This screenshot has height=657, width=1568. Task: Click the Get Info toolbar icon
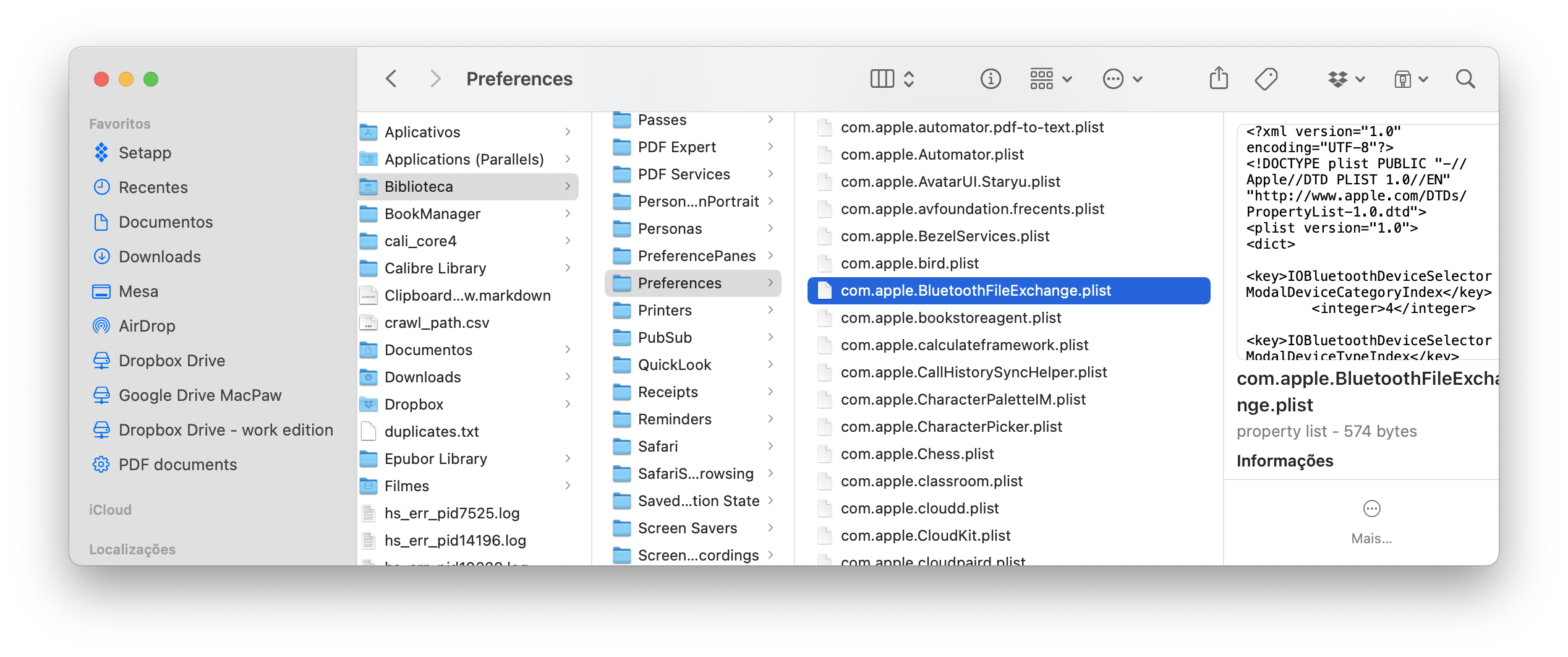pos(991,79)
